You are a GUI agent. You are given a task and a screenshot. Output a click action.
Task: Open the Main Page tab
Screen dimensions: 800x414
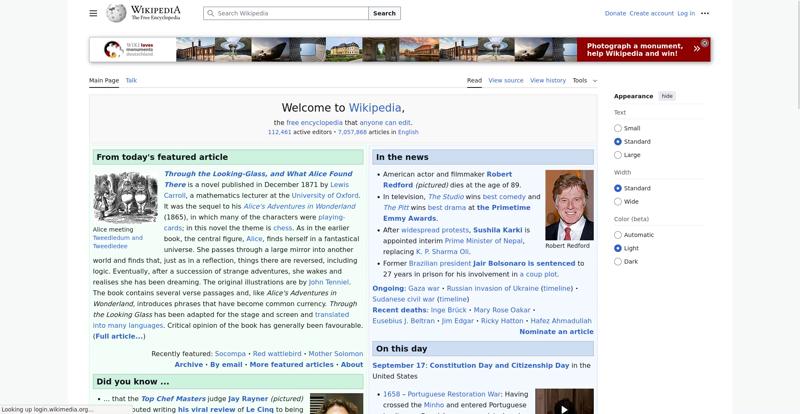pyautogui.click(x=104, y=80)
